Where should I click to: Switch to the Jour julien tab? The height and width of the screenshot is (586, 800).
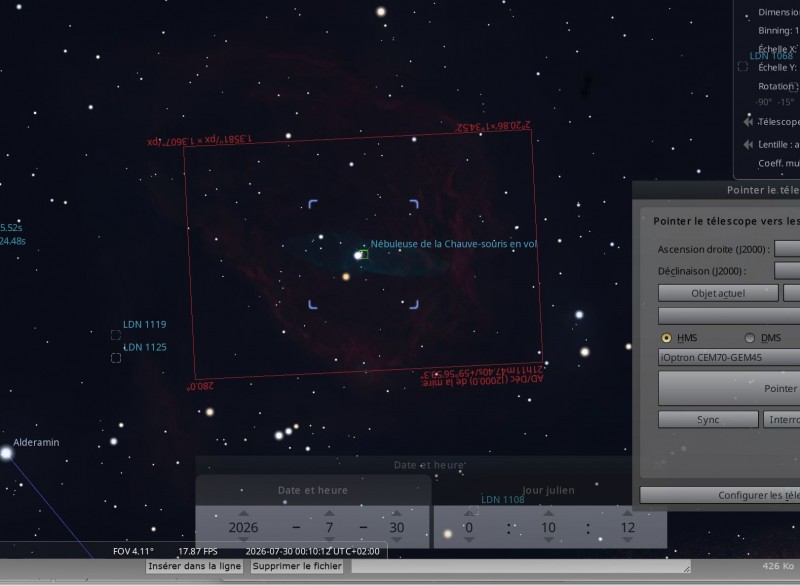tap(548, 490)
